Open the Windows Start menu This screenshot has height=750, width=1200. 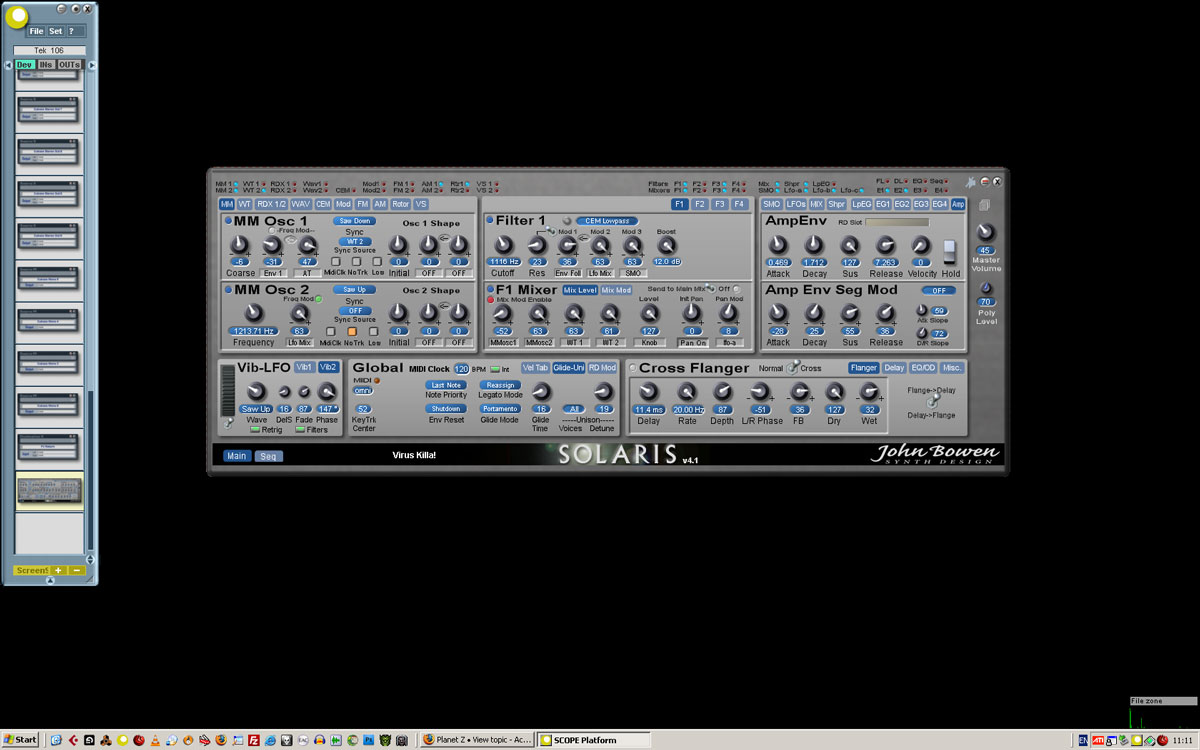click(x=20, y=740)
